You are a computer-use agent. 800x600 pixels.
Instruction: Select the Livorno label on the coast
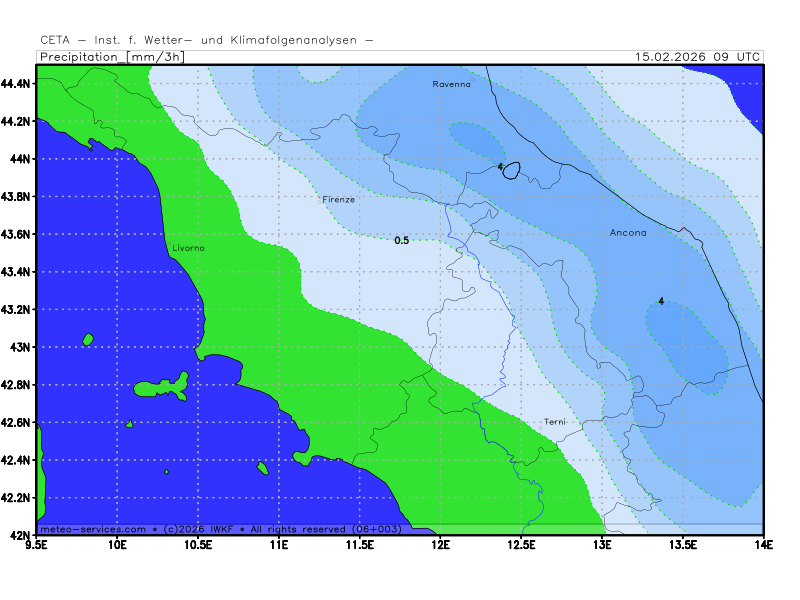188,247
